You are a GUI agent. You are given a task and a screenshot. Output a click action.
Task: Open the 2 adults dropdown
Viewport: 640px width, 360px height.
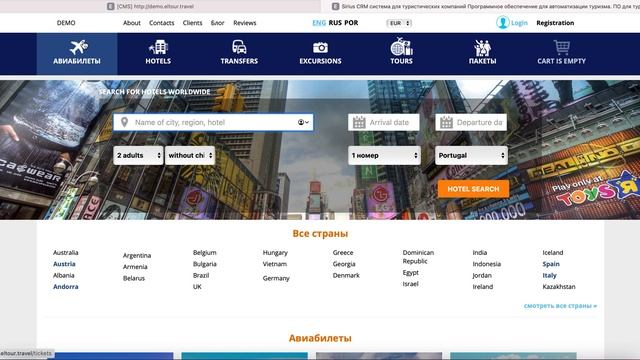tap(138, 156)
